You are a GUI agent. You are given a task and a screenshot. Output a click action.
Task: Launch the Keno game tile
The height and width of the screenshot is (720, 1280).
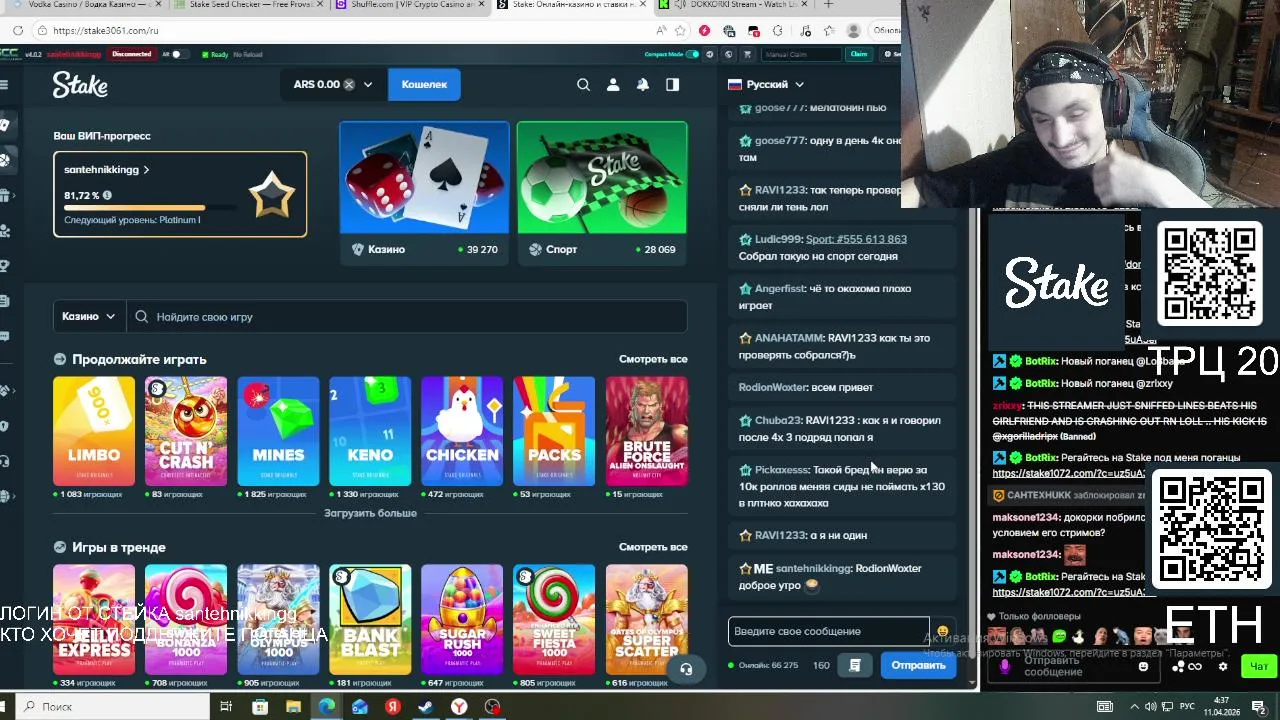pyautogui.click(x=370, y=431)
